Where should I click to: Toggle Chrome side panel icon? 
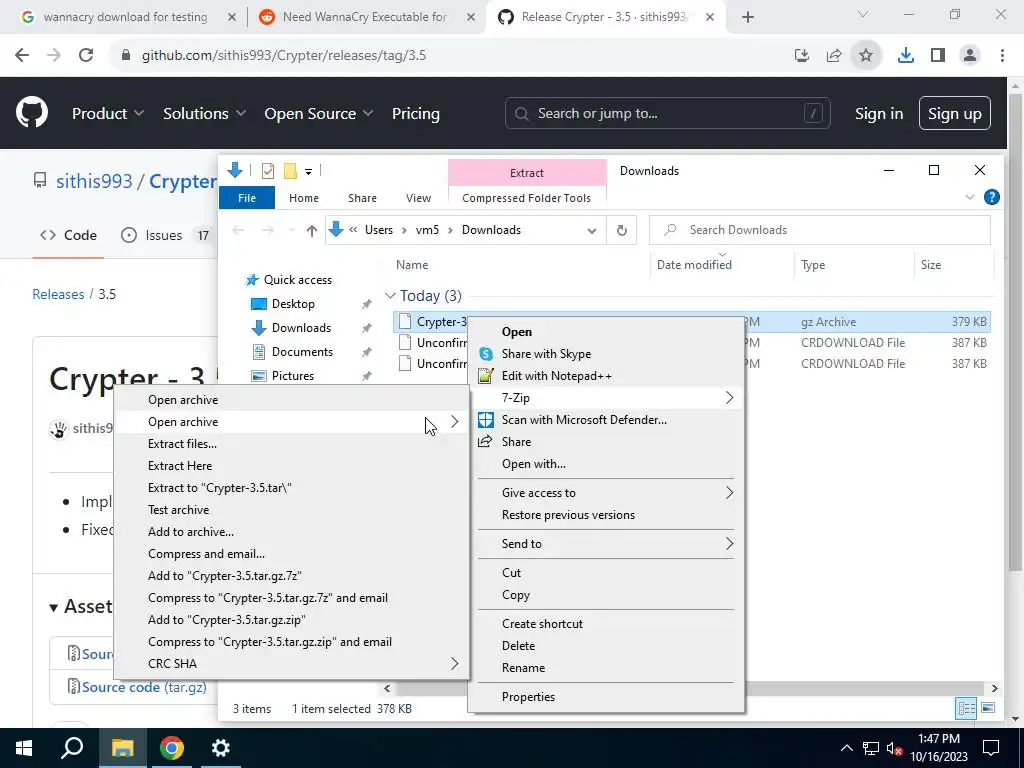click(x=938, y=56)
